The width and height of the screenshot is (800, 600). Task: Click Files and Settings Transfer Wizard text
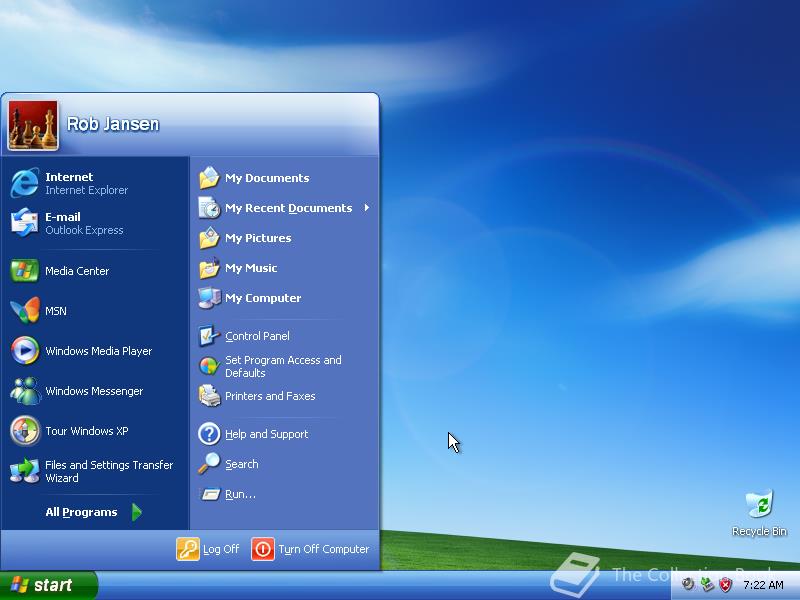pos(109,471)
